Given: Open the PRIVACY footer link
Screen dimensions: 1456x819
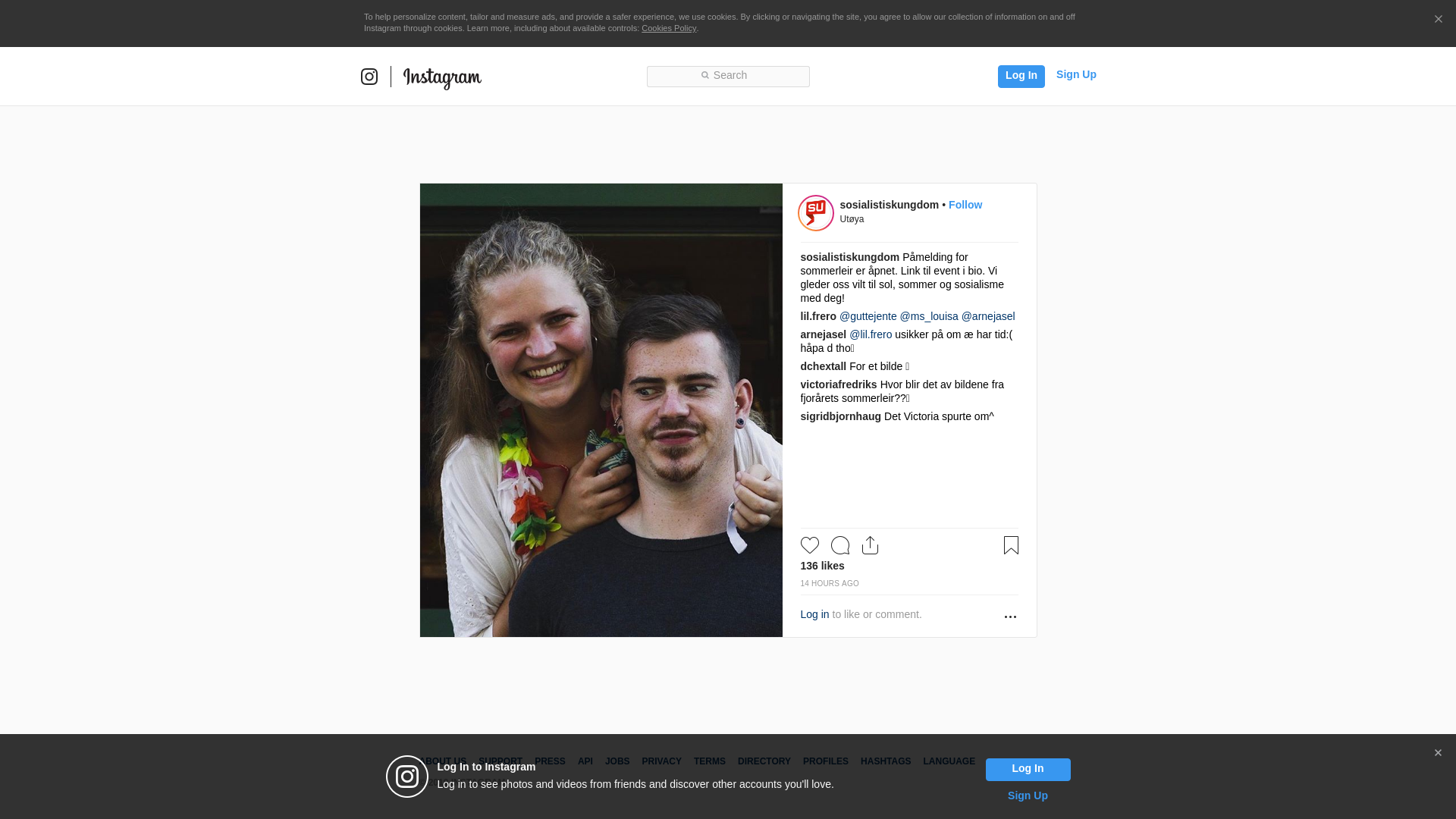Looking at the screenshot, I should pos(661,761).
